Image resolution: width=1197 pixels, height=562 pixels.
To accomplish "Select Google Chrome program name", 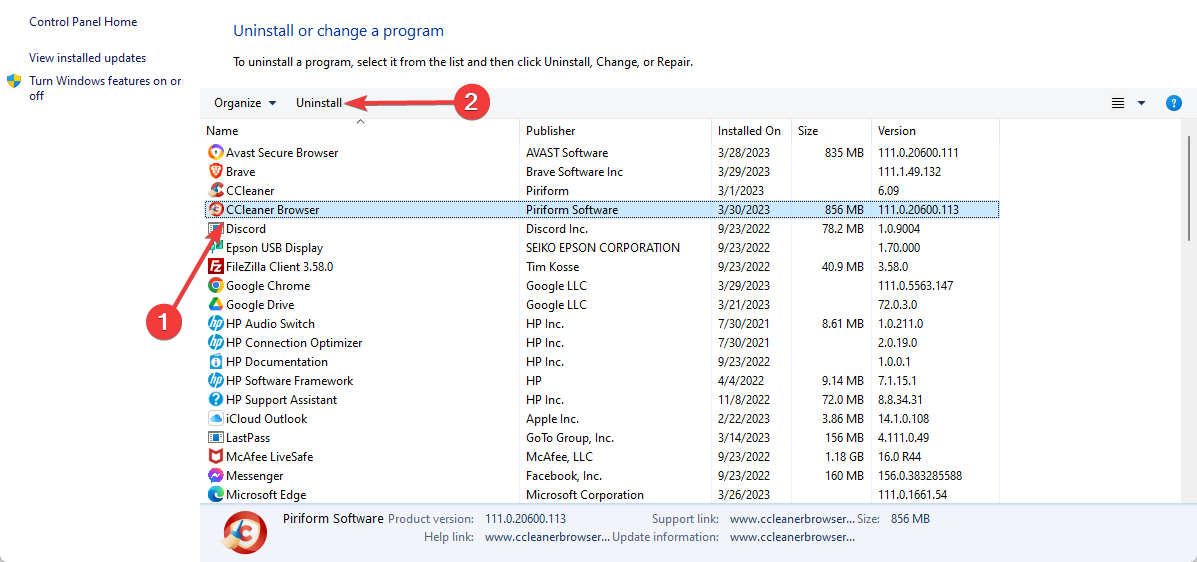I will coord(268,286).
